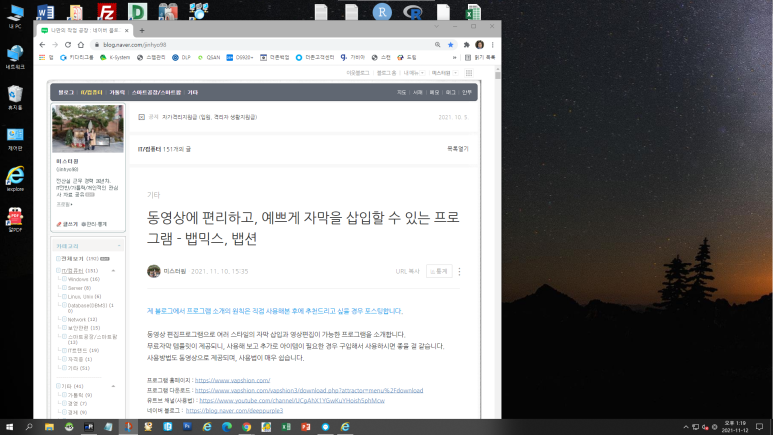Close the Naver blog tab
This screenshot has width=773, height=435.
click(127, 31)
